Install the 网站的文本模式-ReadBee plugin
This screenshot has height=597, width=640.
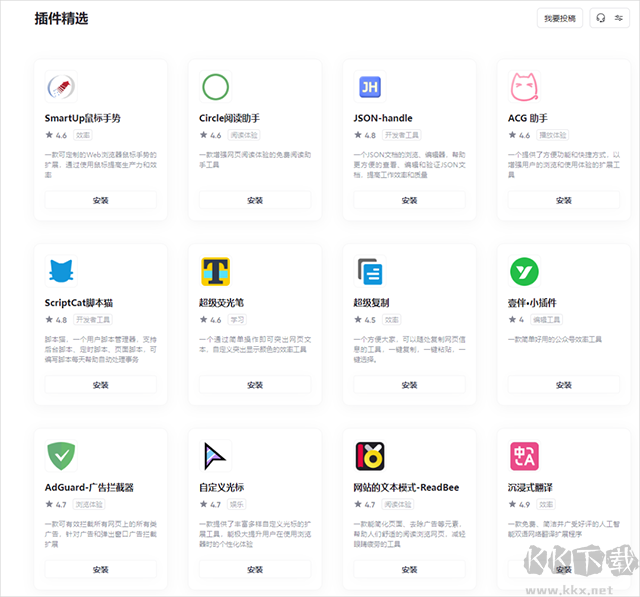click(409, 569)
